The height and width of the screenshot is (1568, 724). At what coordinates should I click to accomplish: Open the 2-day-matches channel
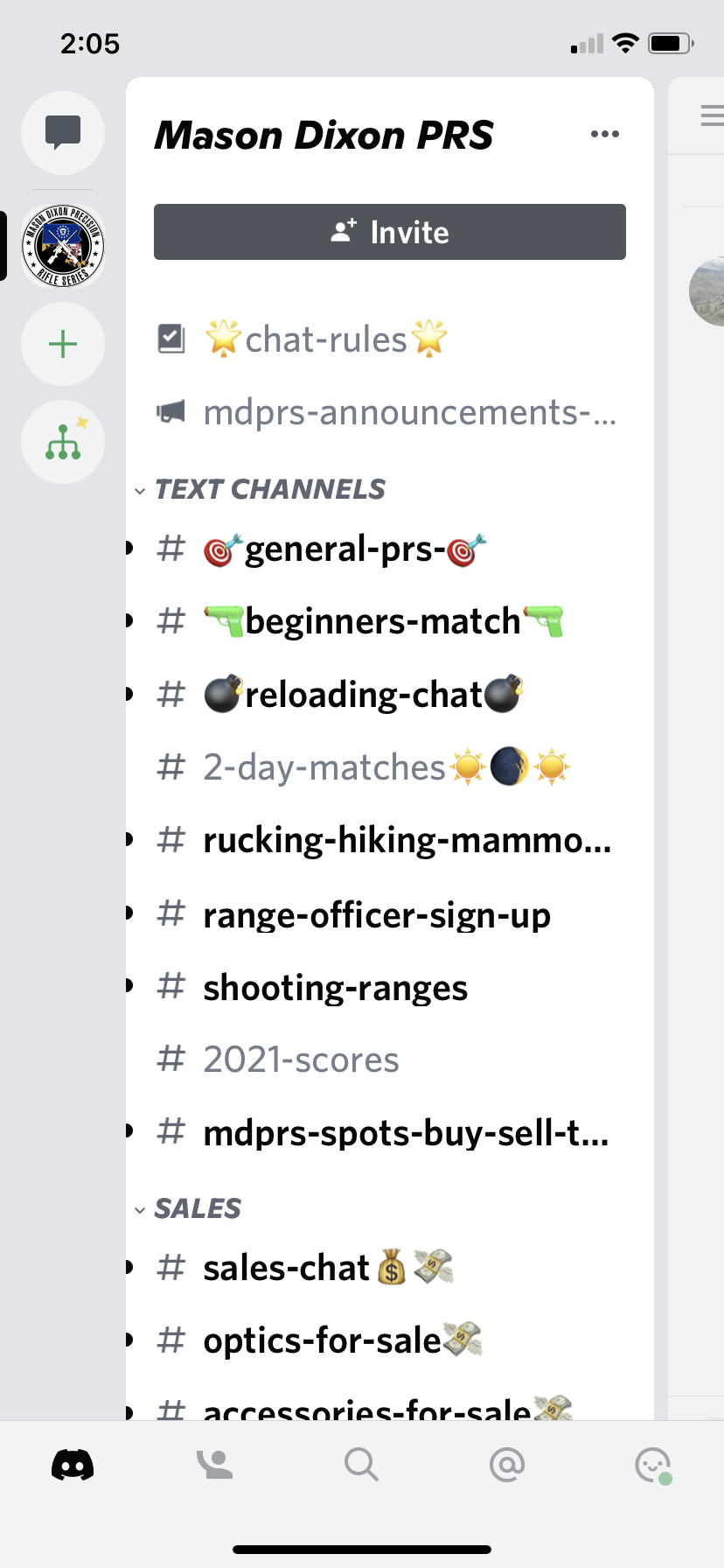390,767
